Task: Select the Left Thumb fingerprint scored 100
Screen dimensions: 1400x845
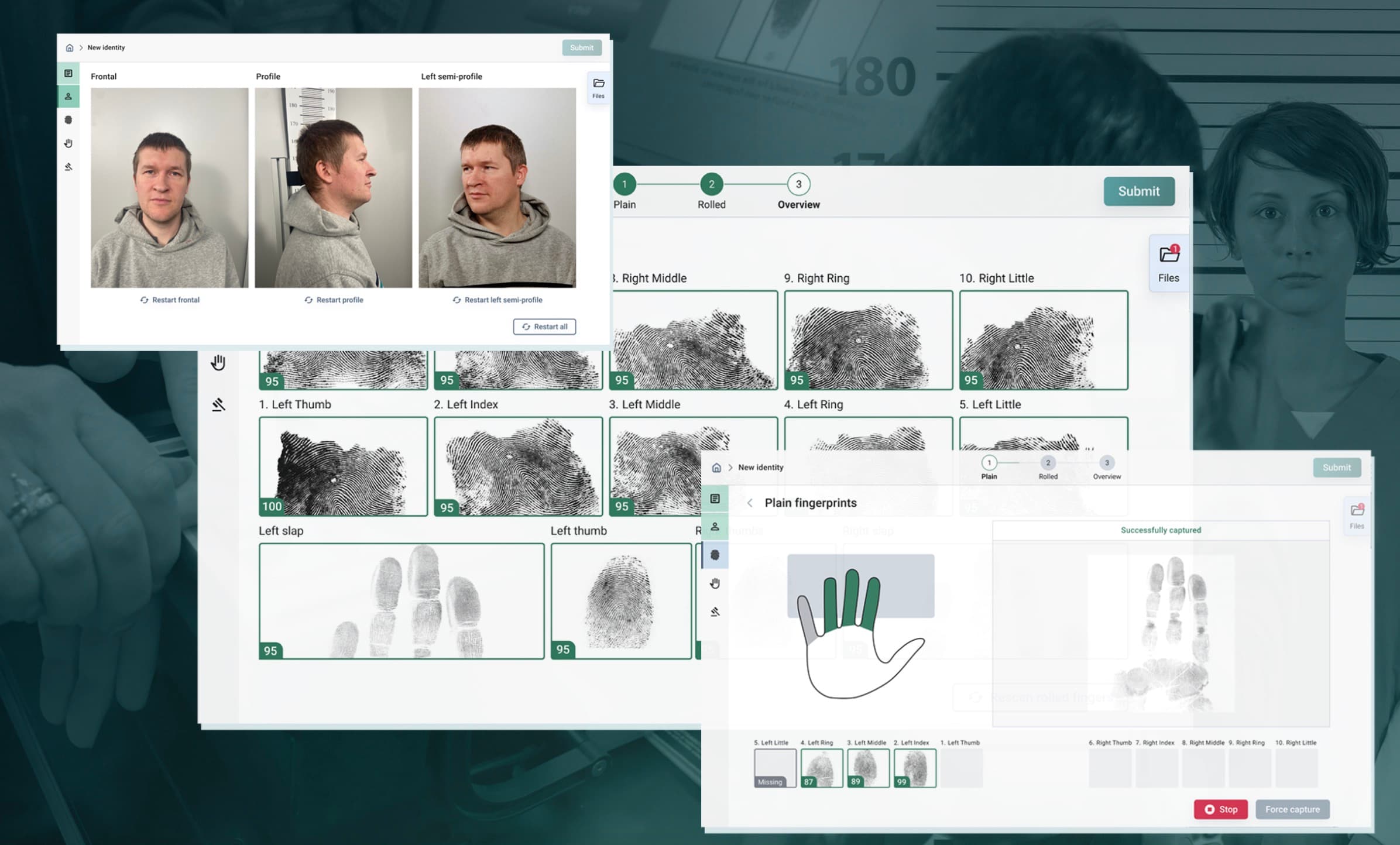Action: [x=342, y=465]
